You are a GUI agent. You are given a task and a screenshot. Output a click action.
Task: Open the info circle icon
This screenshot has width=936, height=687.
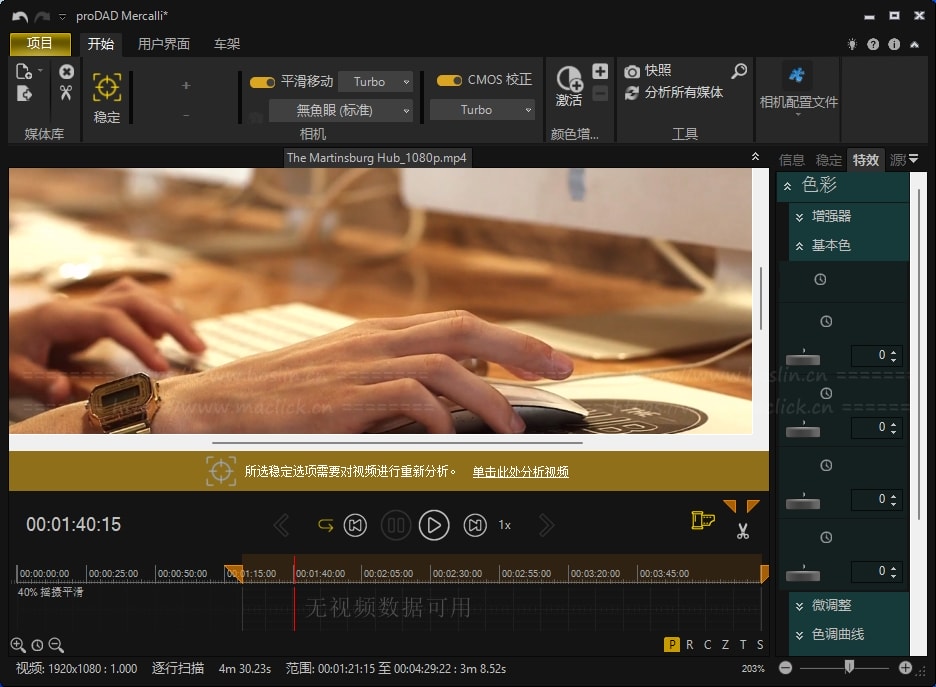pos(894,44)
